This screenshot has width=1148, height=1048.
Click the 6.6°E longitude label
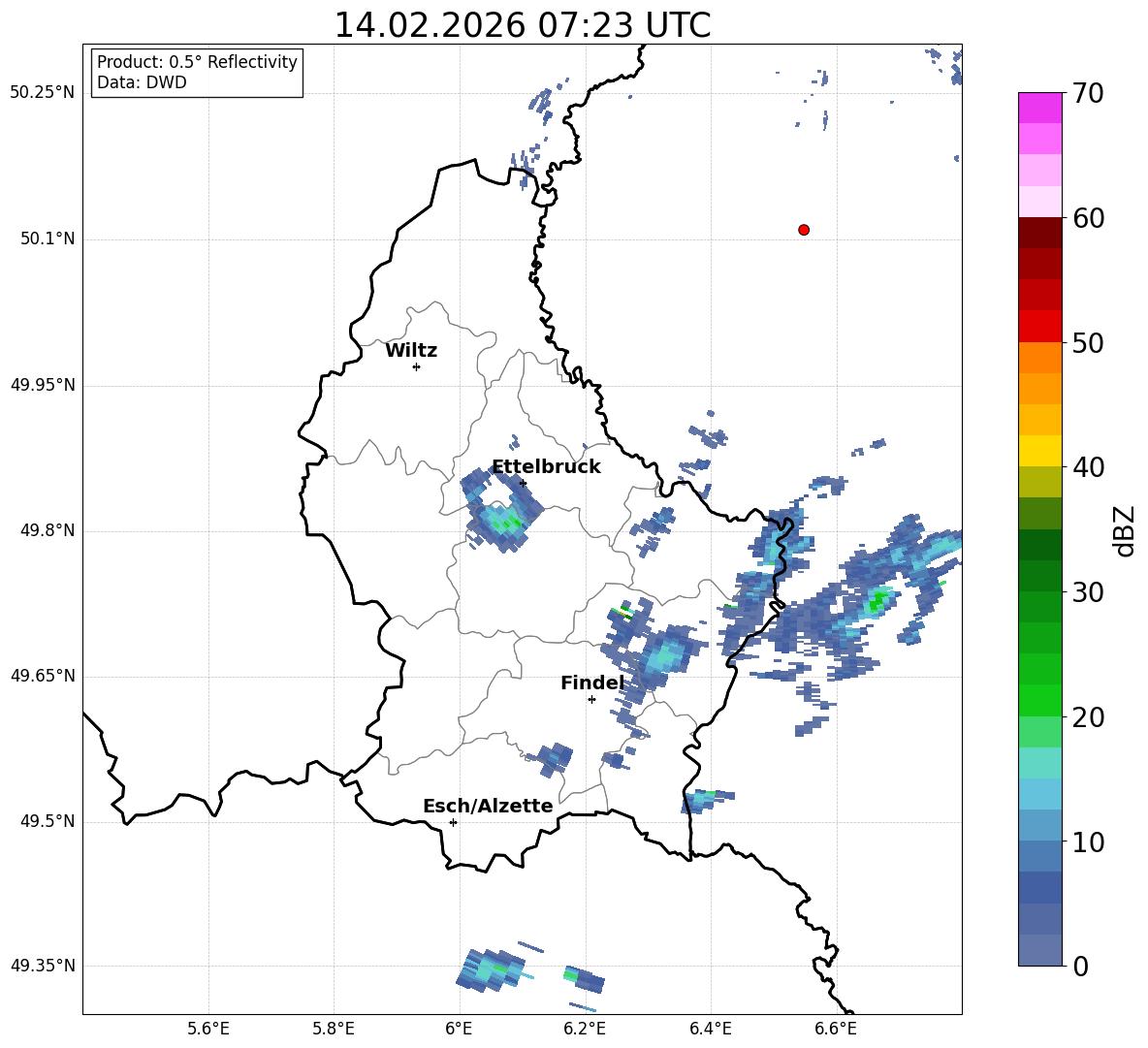click(x=836, y=1029)
